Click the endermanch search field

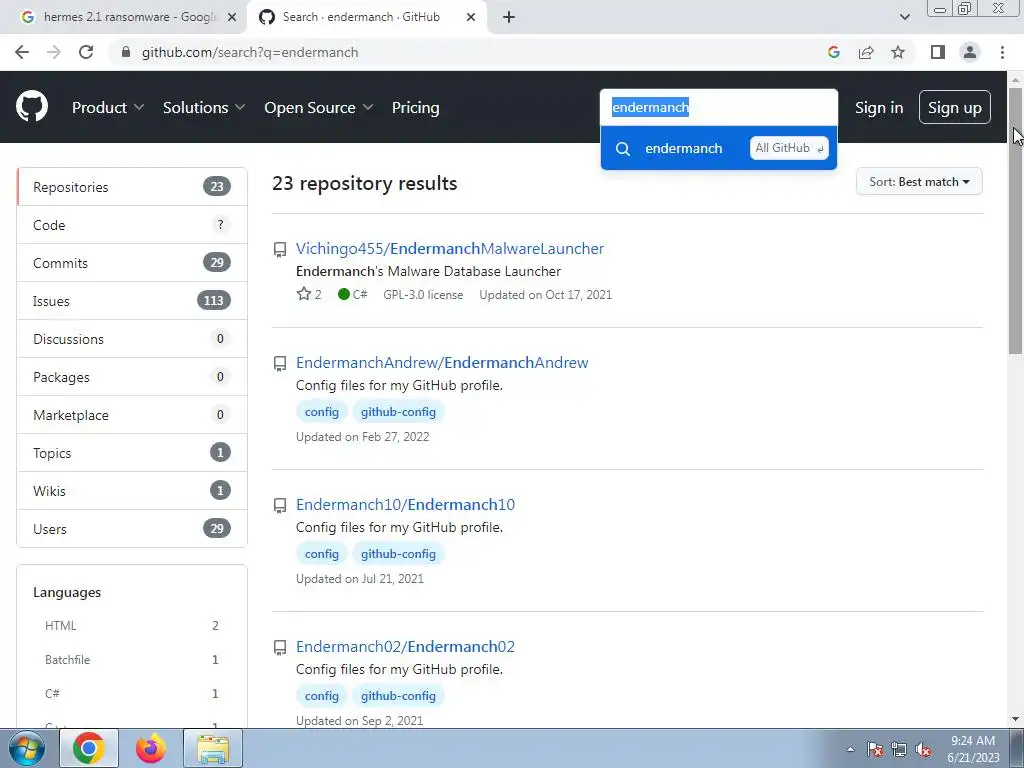[x=718, y=107]
